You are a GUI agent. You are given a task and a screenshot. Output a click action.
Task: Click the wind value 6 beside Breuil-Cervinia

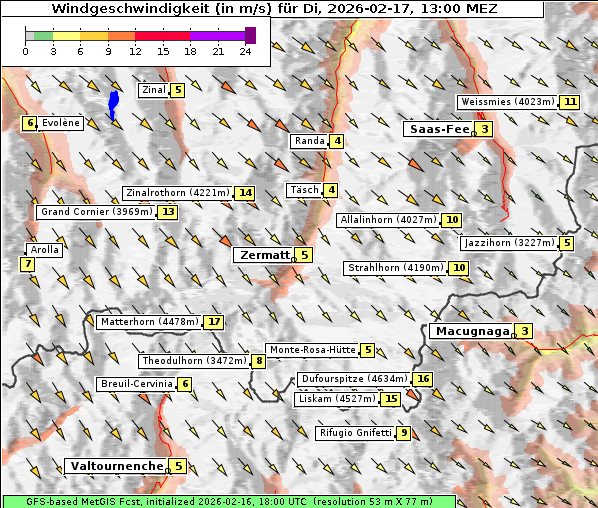[185, 384]
